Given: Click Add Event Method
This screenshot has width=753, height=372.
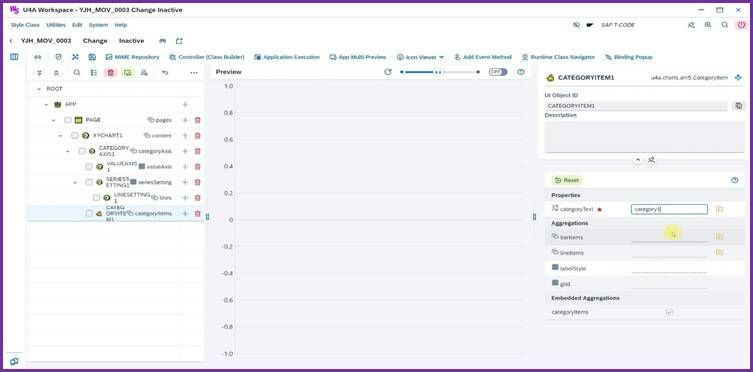Looking at the screenshot, I should click(x=483, y=57).
